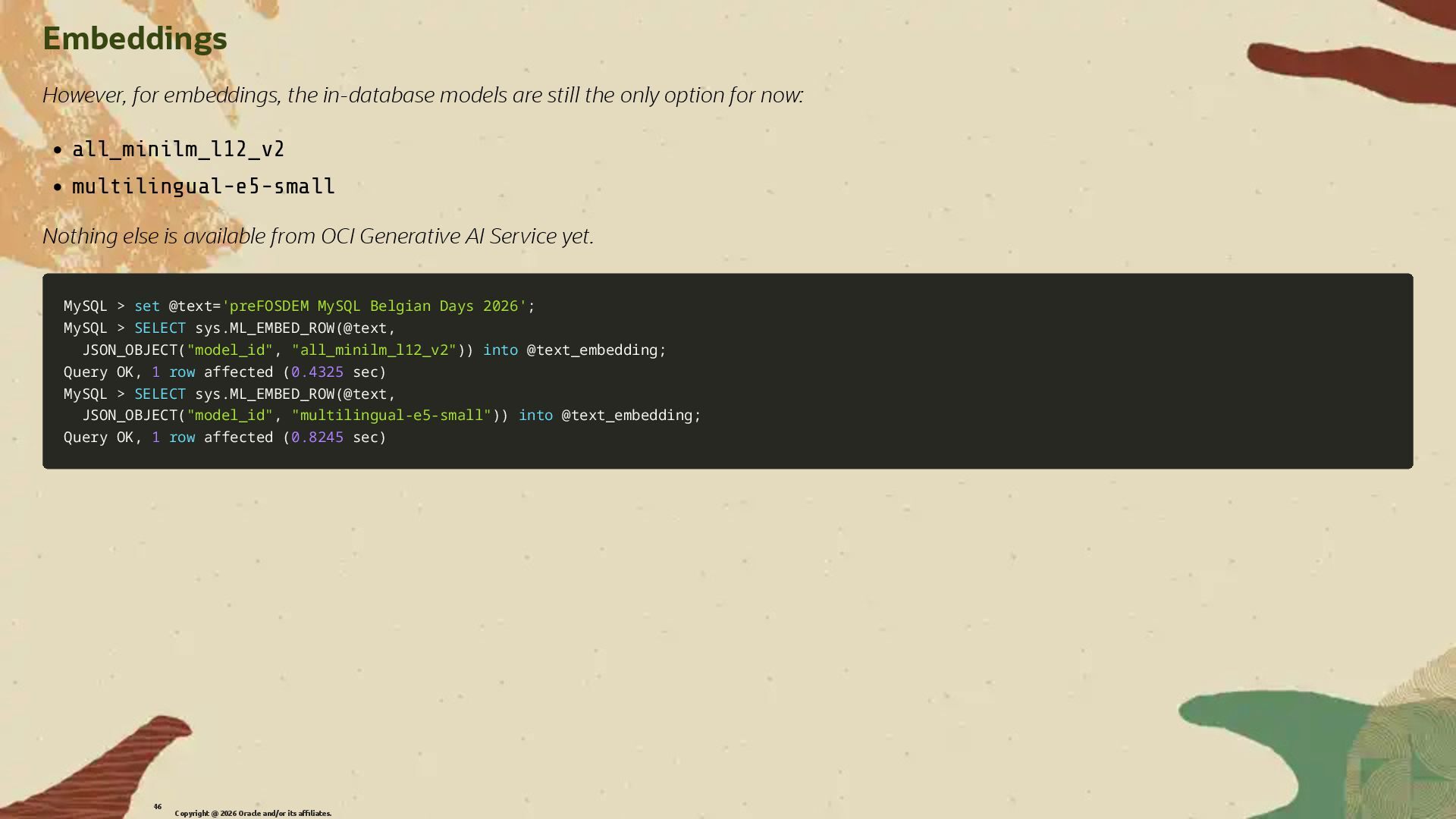Click the first SELECT keyword in the code
The image size is (1456, 819).
coord(160,328)
